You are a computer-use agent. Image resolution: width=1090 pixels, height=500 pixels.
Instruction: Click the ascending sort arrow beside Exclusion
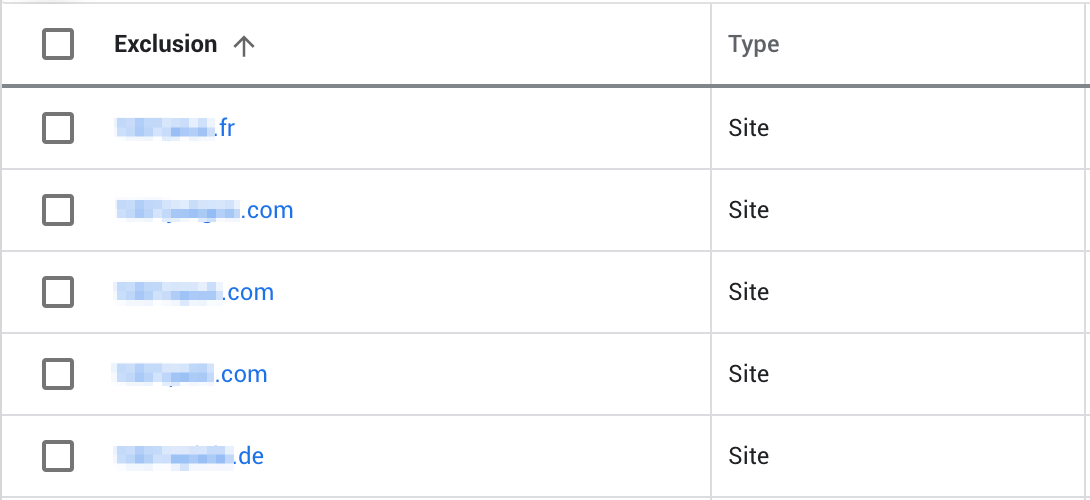tap(243, 46)
